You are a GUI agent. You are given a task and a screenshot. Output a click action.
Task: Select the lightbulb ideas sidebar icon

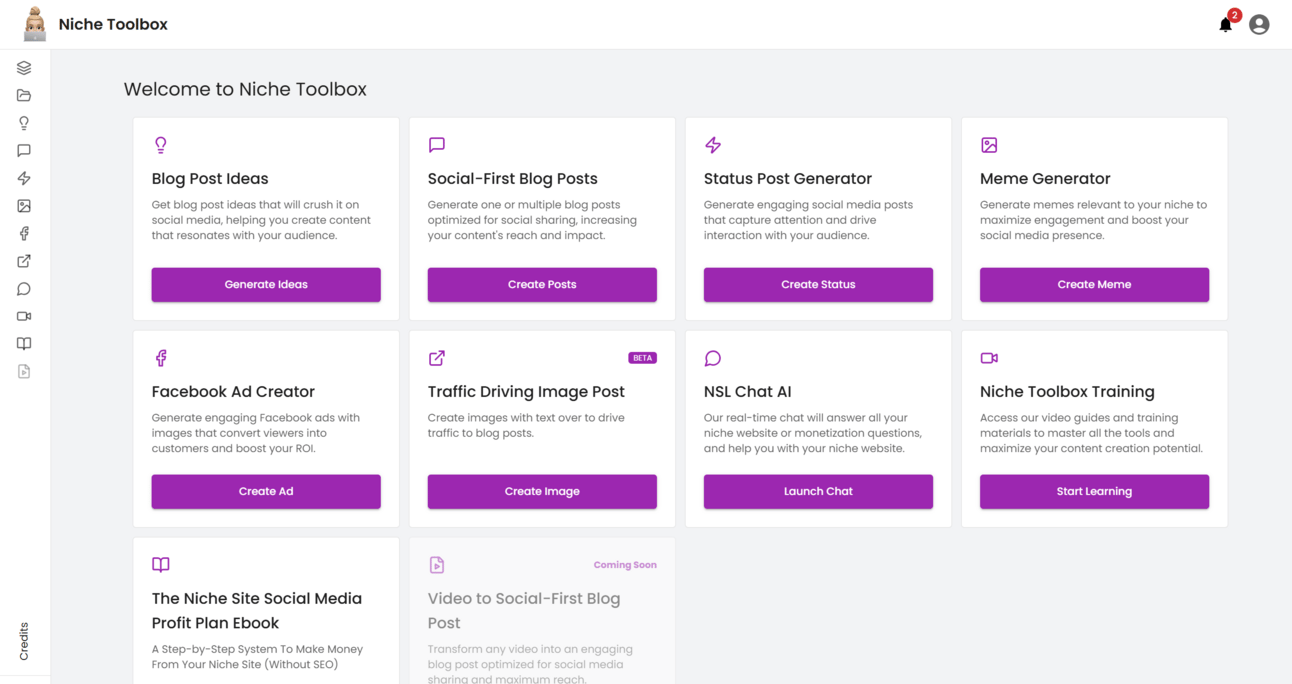coord(24,123)
